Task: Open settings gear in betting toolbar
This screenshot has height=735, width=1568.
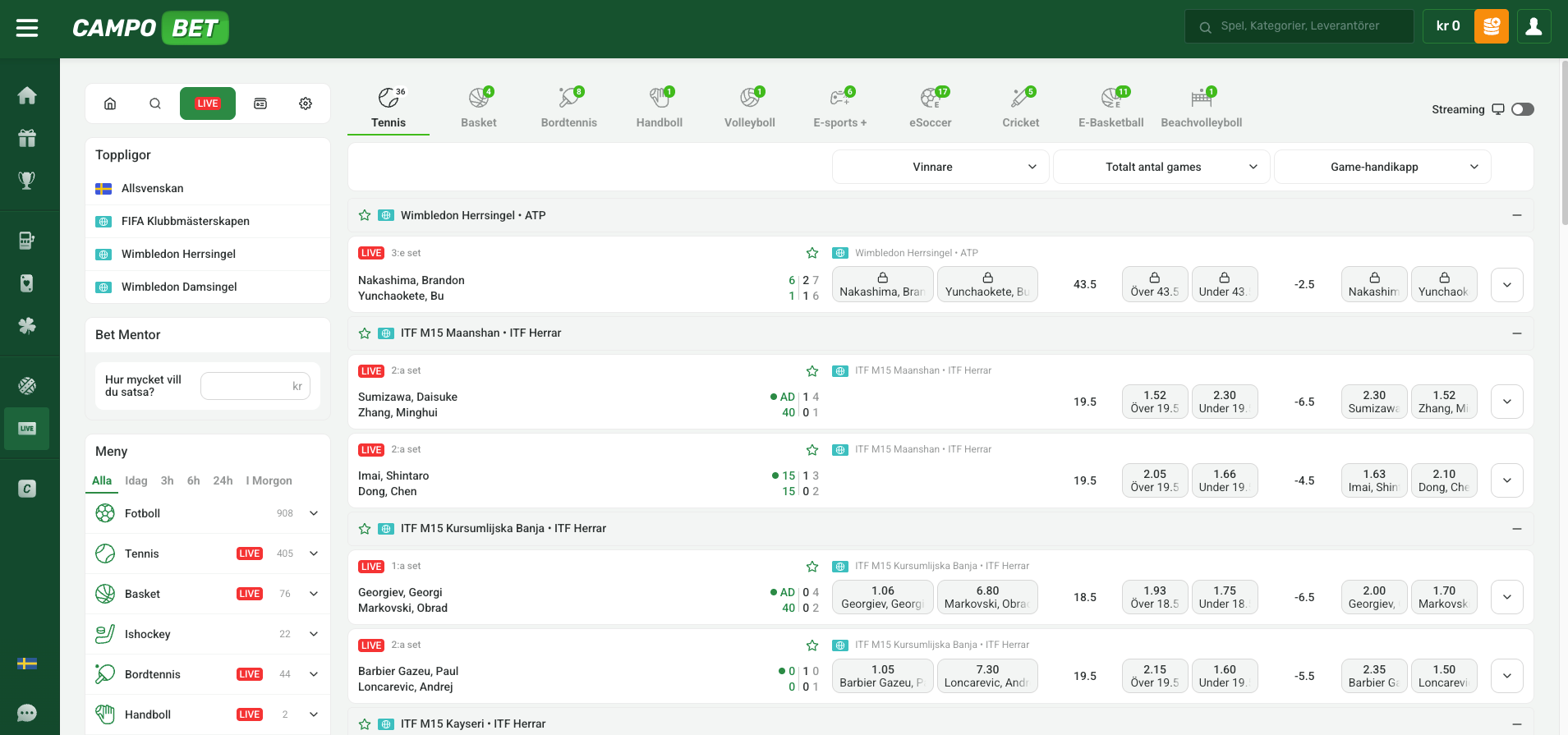Action: (306, 103)
